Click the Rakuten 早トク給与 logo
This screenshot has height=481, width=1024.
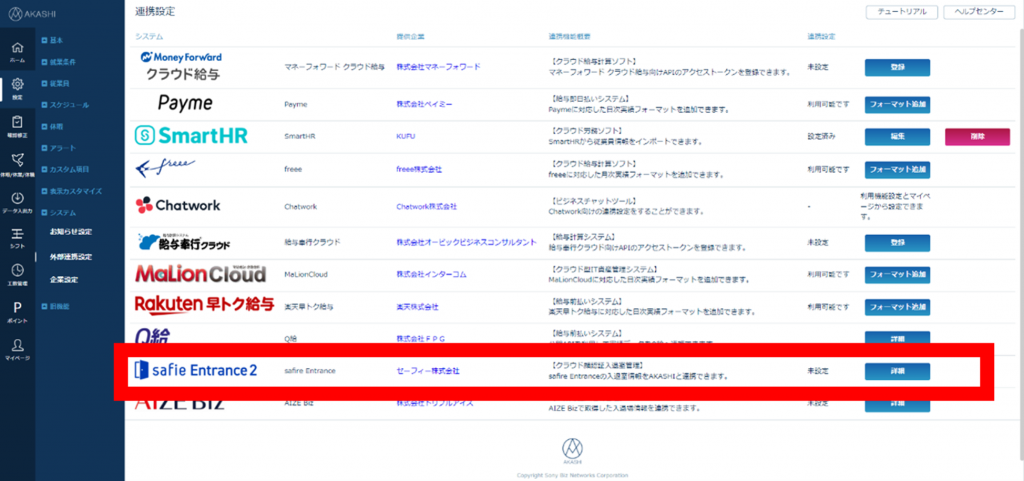(204, 305)
